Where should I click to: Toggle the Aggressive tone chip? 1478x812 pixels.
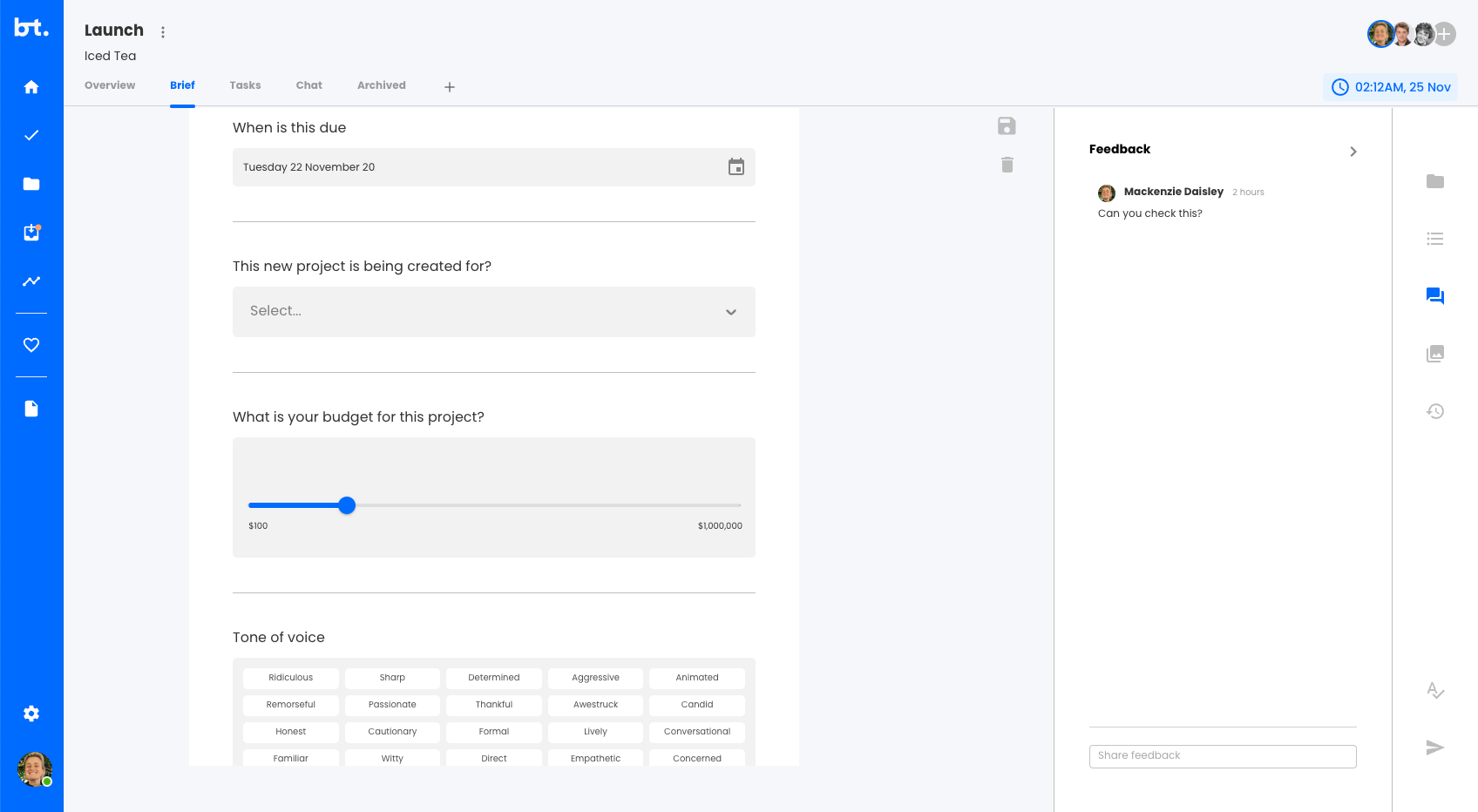[596, 678]
